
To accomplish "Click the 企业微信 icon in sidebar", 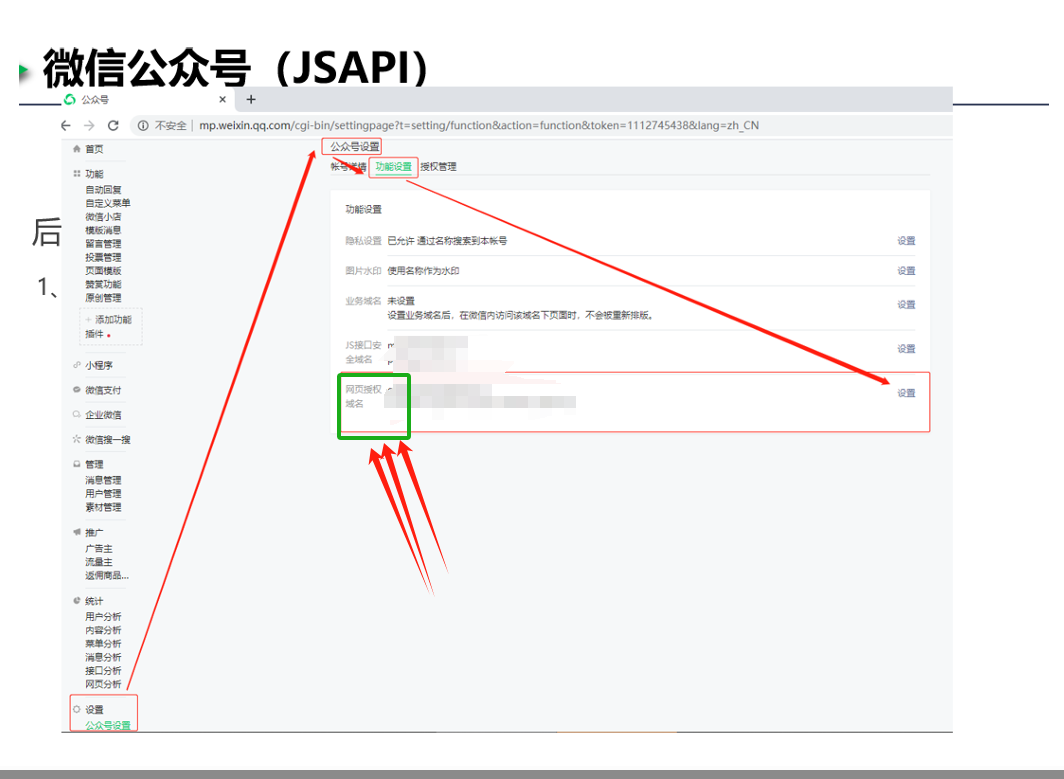I will (x=77, y=415).
